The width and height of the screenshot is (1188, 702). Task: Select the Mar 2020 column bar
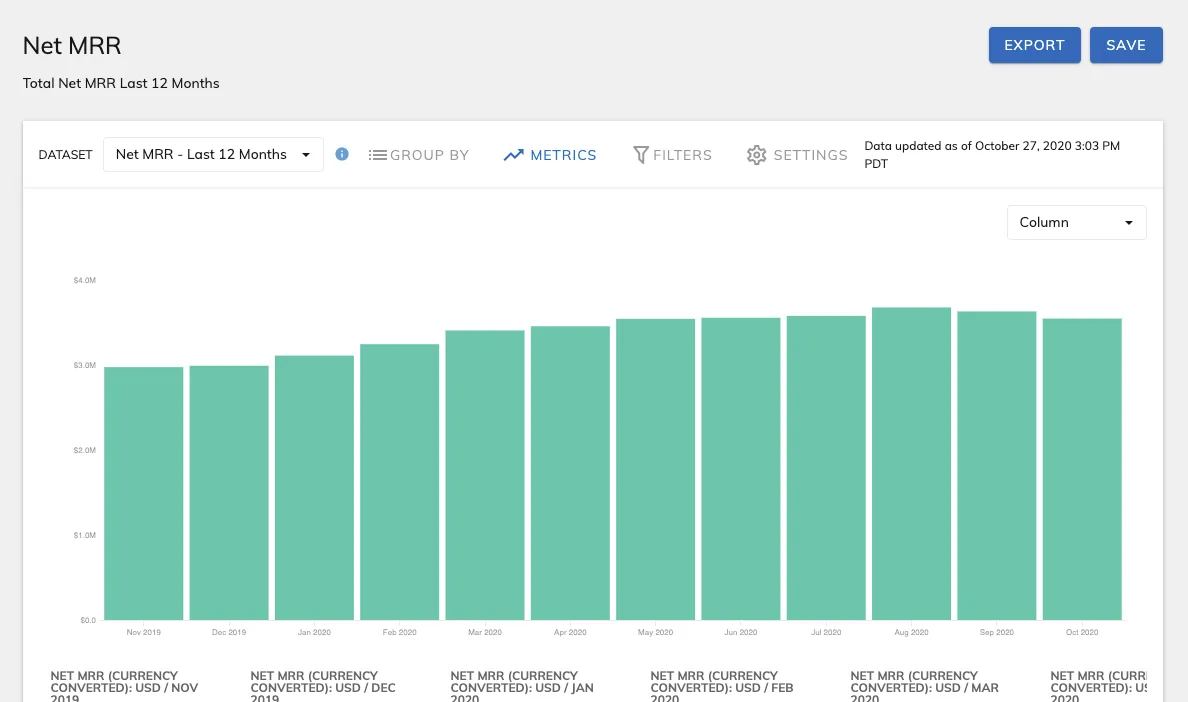coord(485,476)
